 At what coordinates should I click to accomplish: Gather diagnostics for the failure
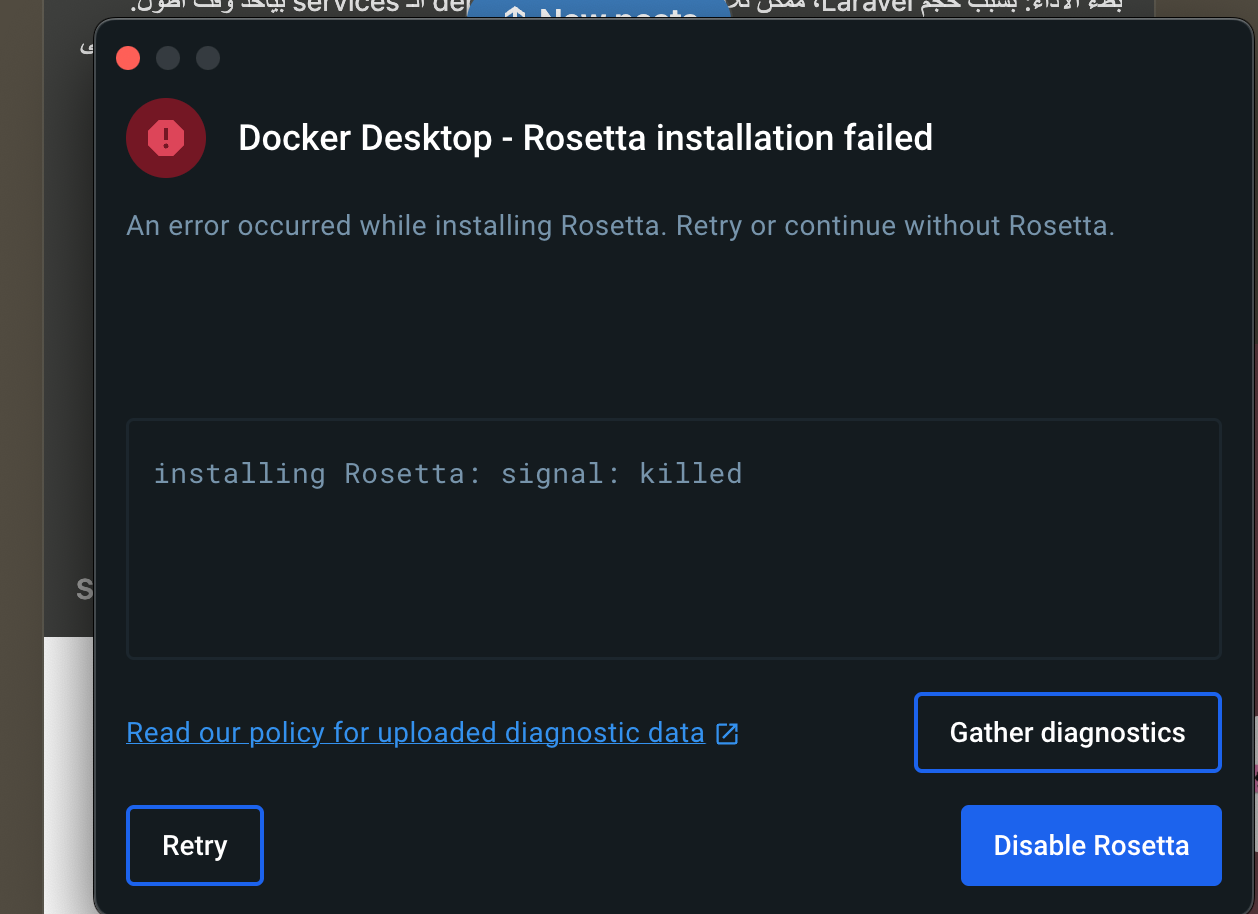point(1067,732)
